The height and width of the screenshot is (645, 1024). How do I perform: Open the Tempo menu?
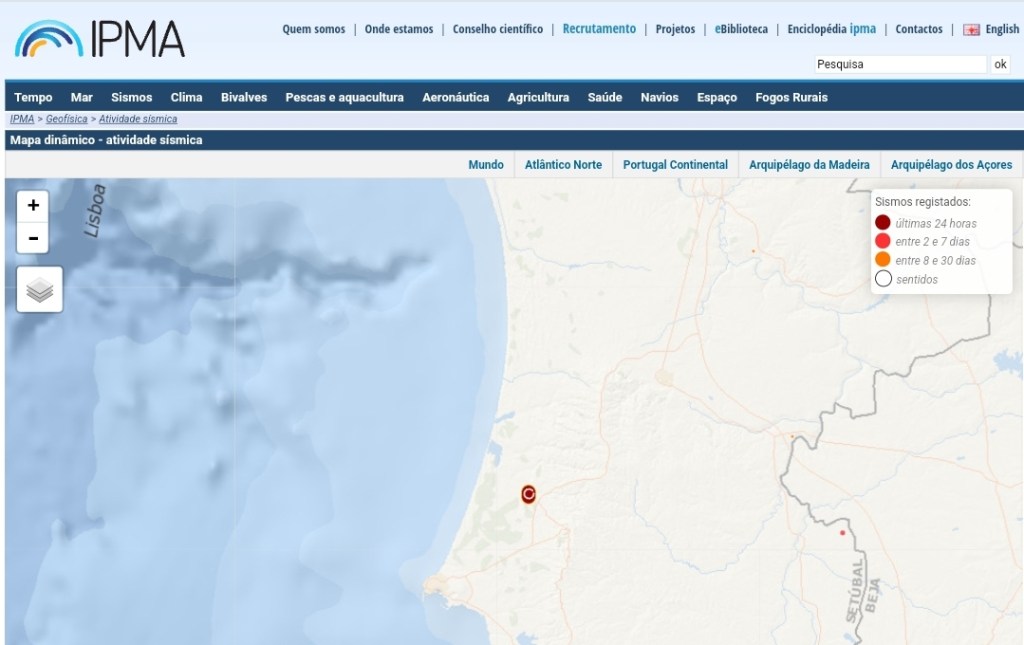pyautogui.click(x=33, y=97)
